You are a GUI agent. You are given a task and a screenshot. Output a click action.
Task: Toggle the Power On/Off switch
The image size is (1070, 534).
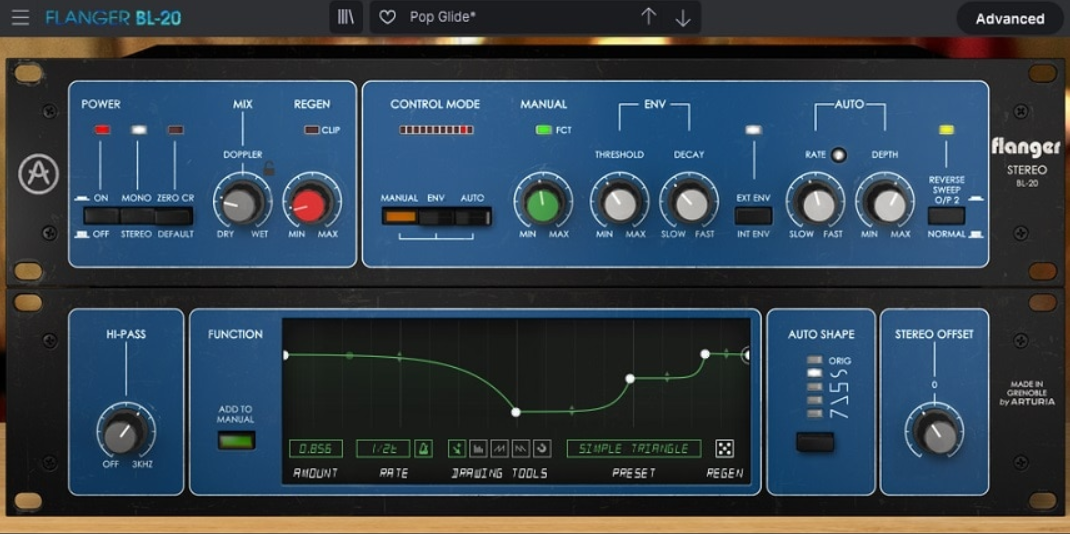click(101, 216)
